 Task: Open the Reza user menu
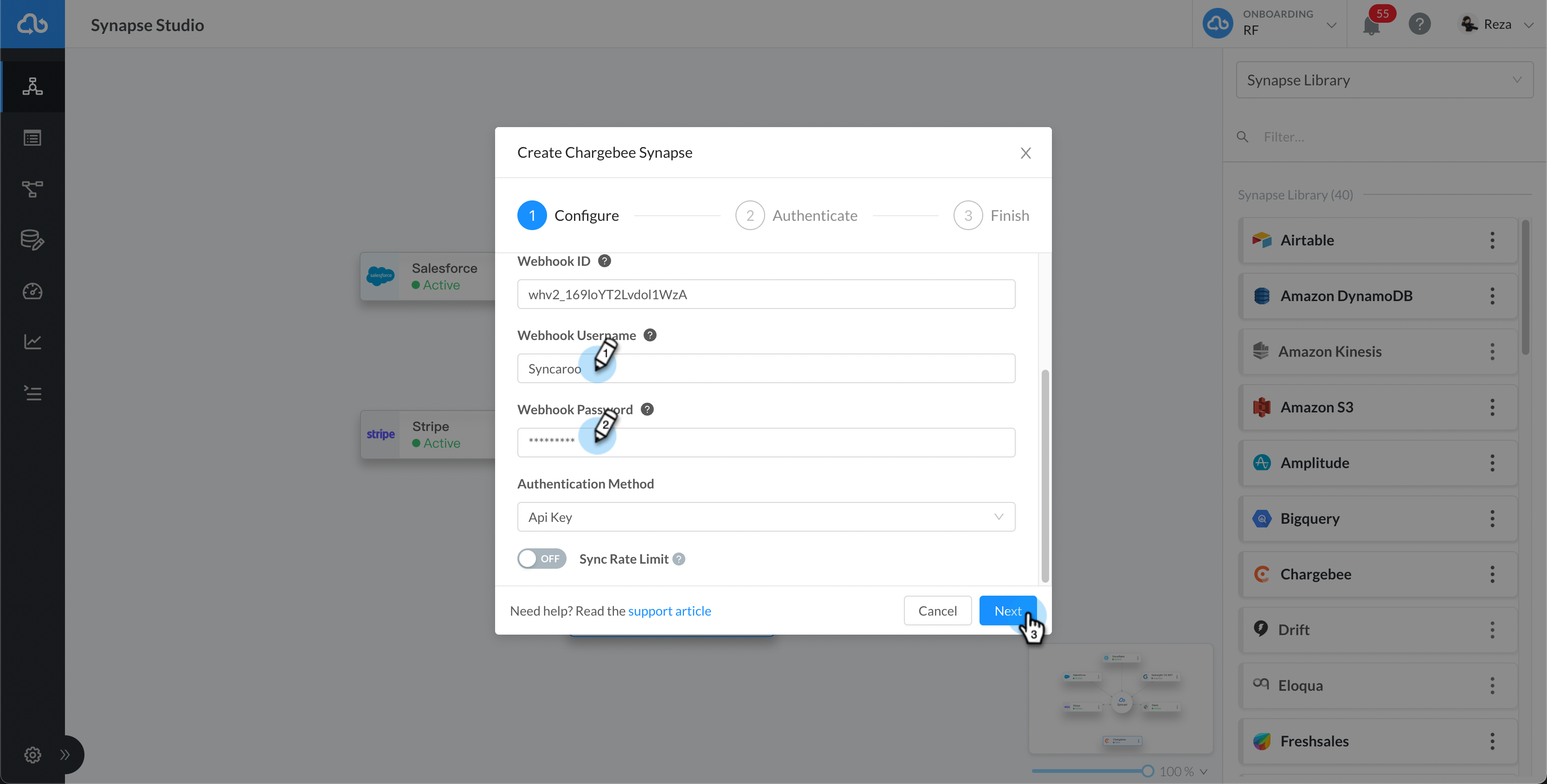coord(1496,24)
